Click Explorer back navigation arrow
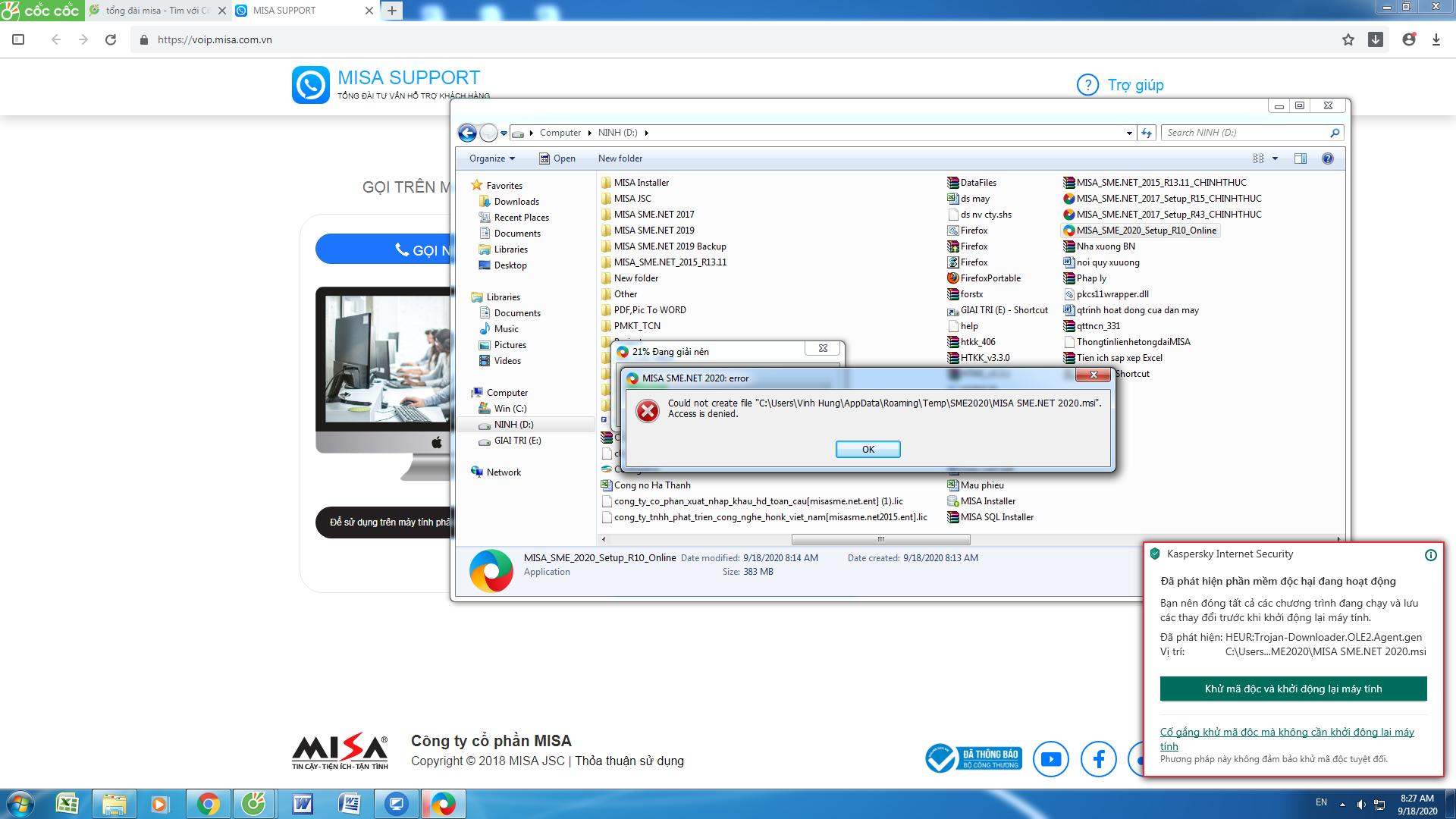Viewport: 1456px width, 819px height. [x=468, y=133]
